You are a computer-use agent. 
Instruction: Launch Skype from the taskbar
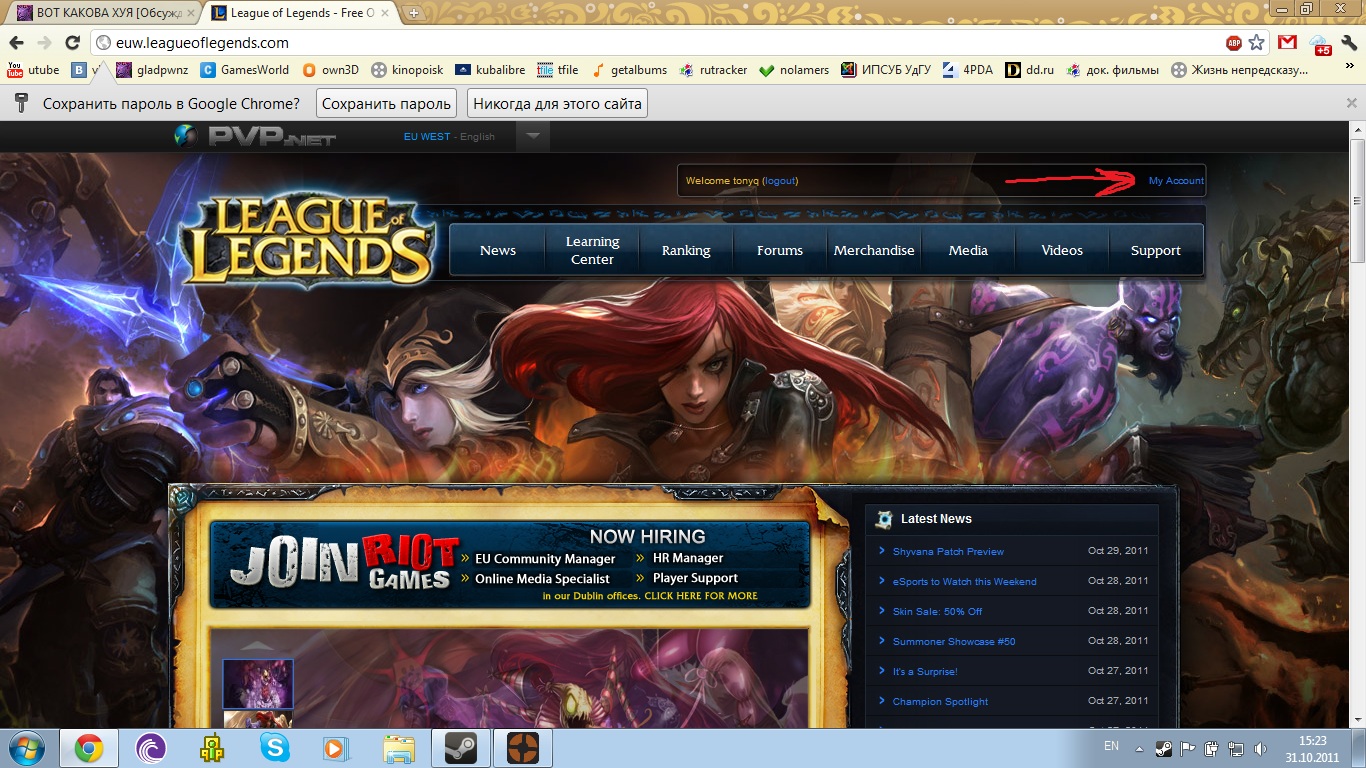coord(275,748)
